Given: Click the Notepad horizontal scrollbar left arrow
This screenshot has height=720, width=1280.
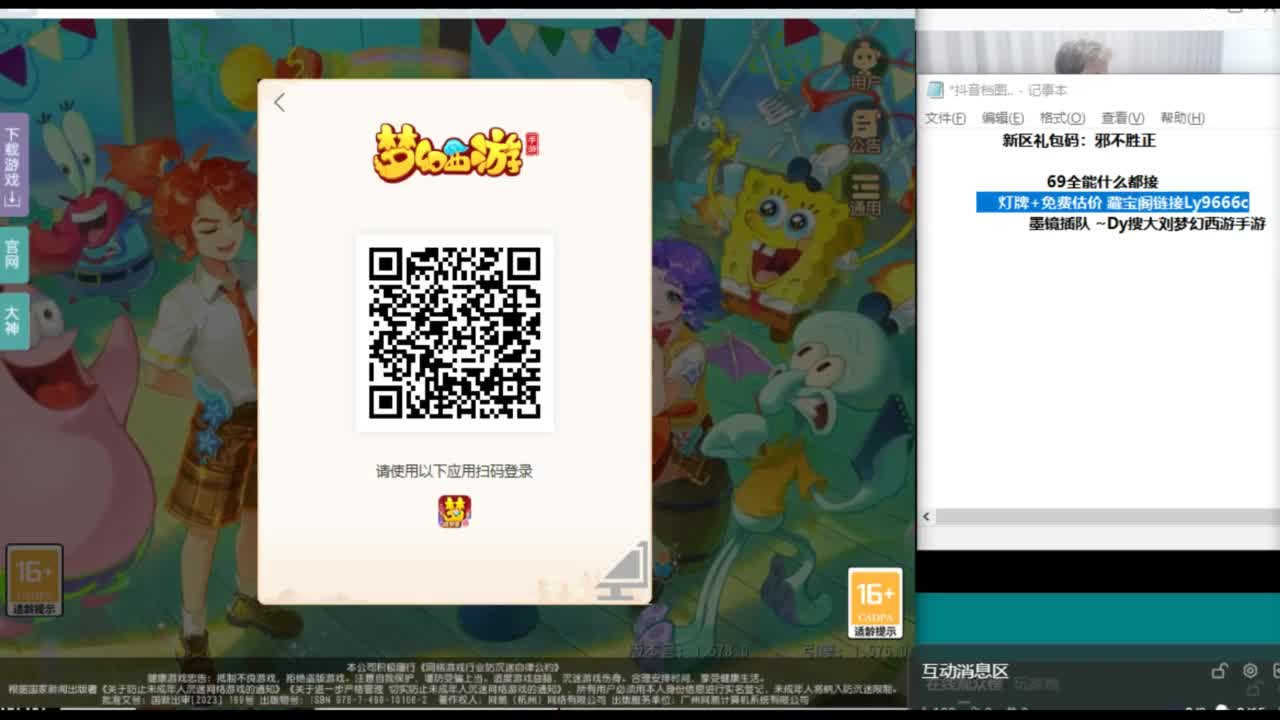Looking at the screenshot, I should (926, 517).
